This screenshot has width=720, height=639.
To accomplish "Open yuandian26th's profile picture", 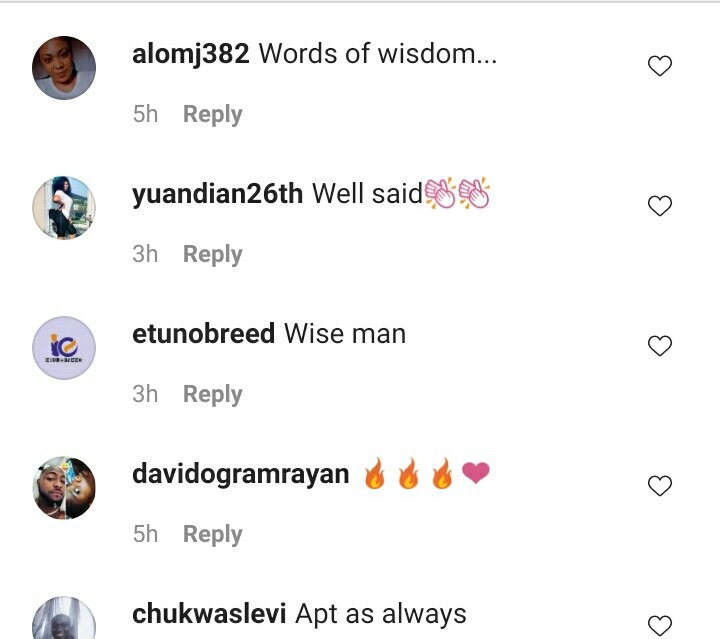I will coord(64,208).
